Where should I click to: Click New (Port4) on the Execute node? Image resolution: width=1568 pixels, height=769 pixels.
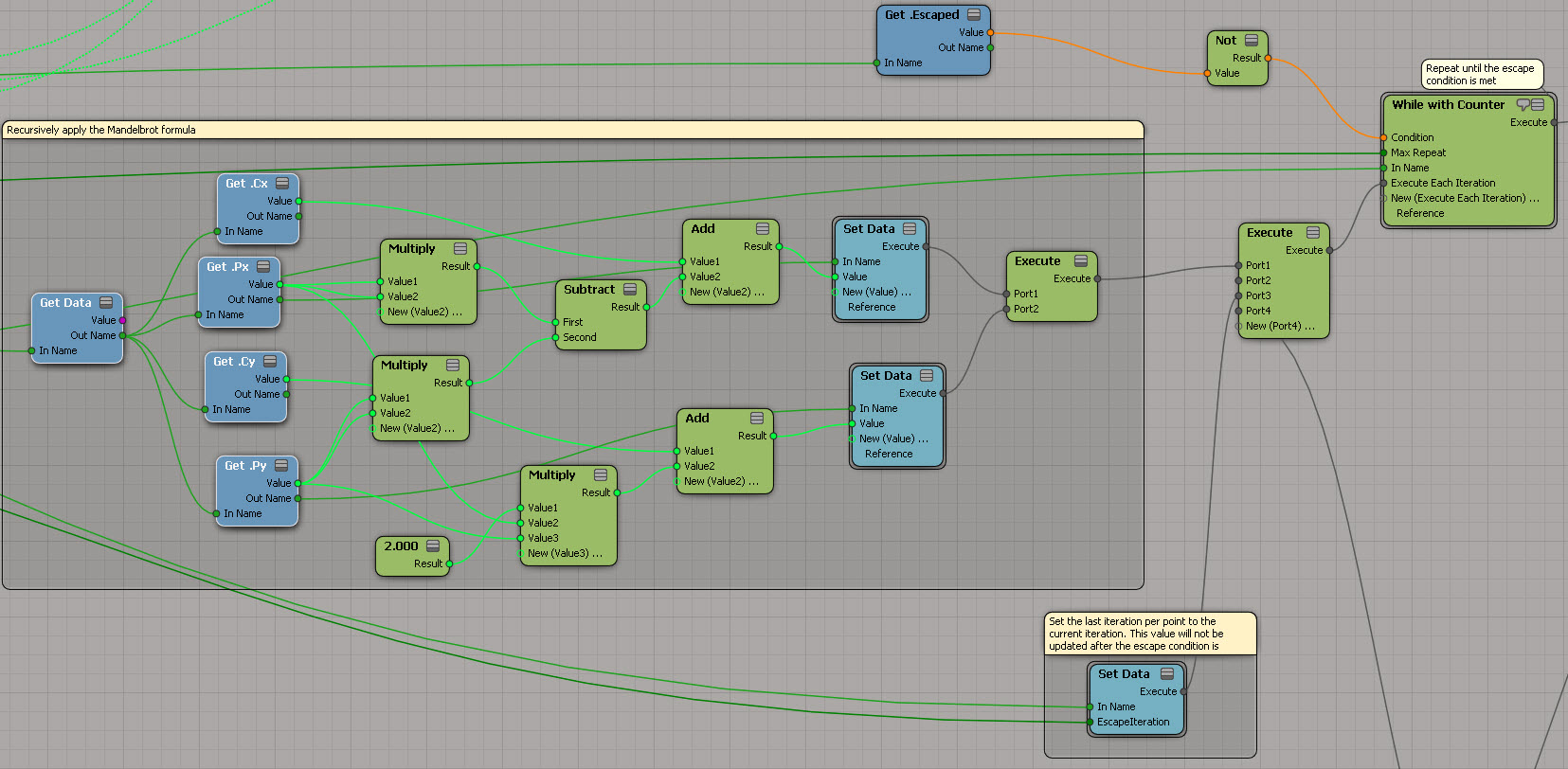pyautogui.click(x=1279, y=326)
